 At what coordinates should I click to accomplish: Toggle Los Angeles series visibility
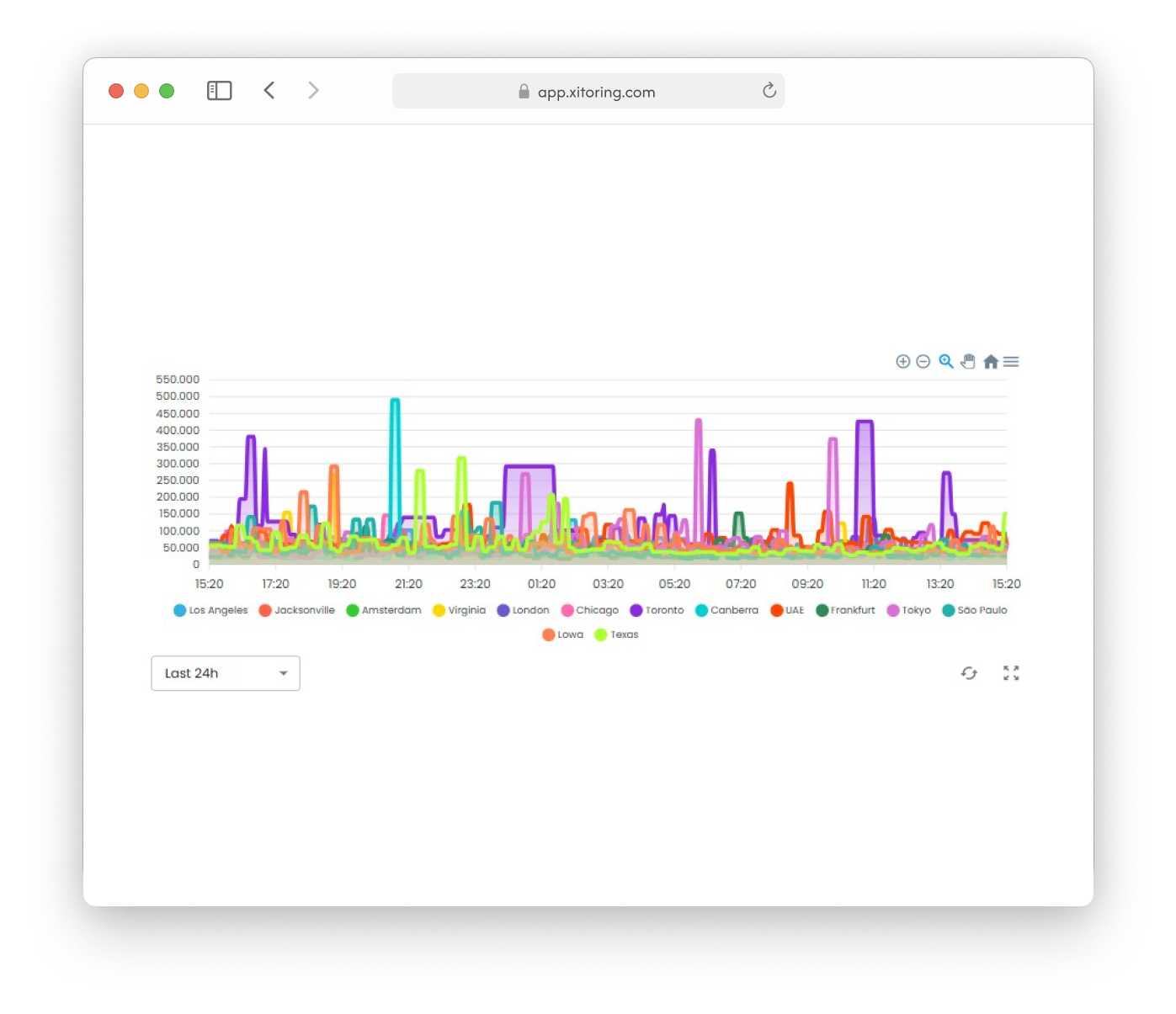tap(210, 610)
